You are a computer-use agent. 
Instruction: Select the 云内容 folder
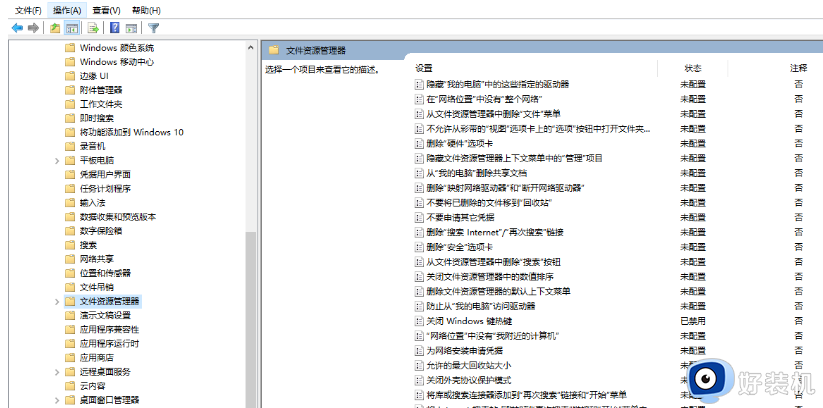pyautogui.click(x=85, y=386)
